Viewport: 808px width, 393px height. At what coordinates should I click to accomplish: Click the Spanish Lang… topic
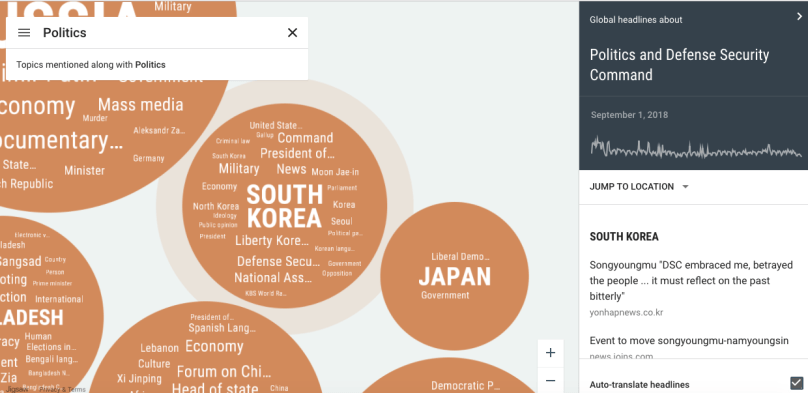click(x=222, y=328)
